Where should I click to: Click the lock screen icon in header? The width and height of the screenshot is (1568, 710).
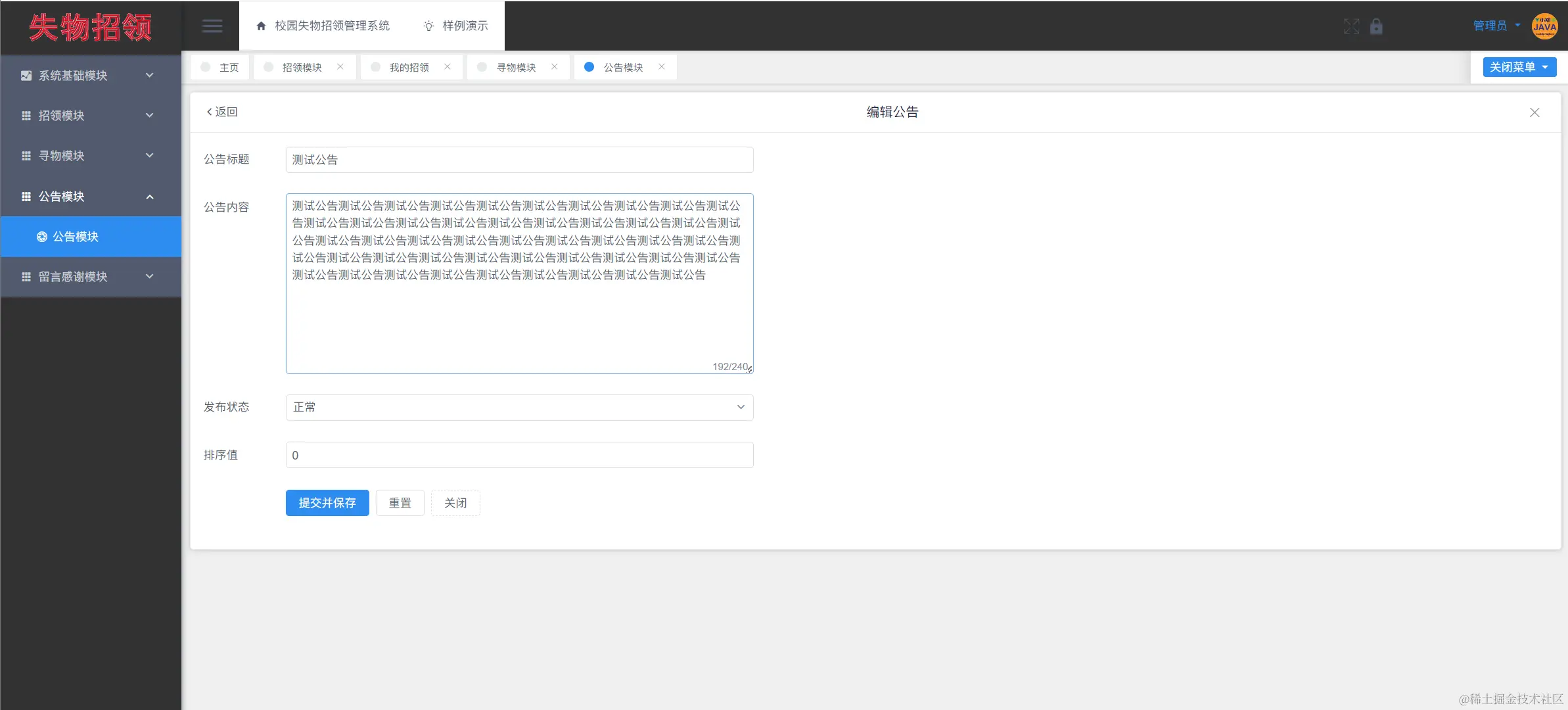click(1377, 26)
